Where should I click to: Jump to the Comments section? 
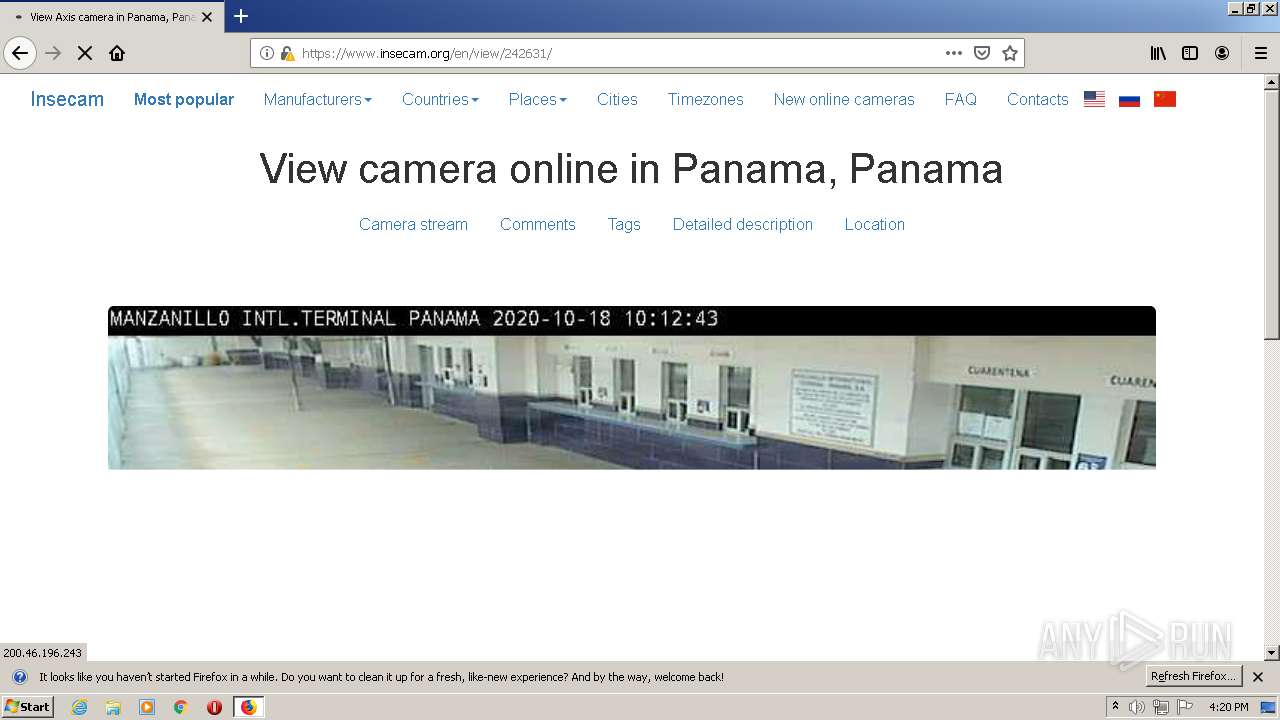pos(537,224)
